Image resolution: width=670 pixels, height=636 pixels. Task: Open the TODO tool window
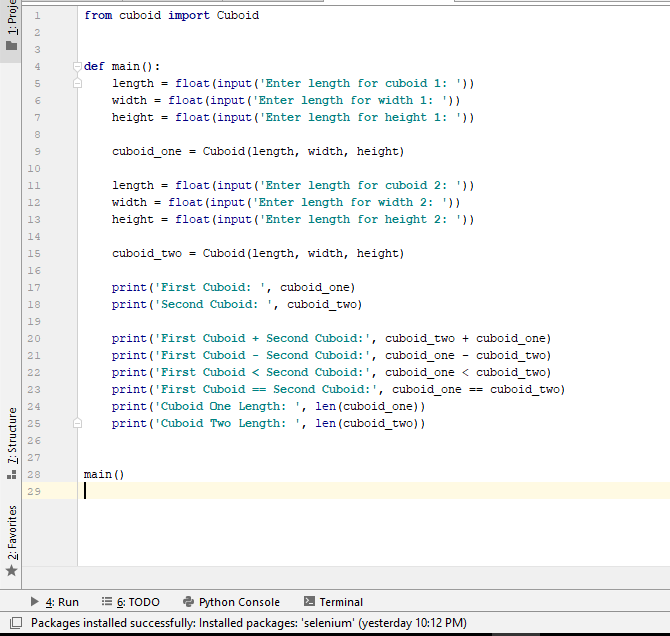click(x=131, y=602)
